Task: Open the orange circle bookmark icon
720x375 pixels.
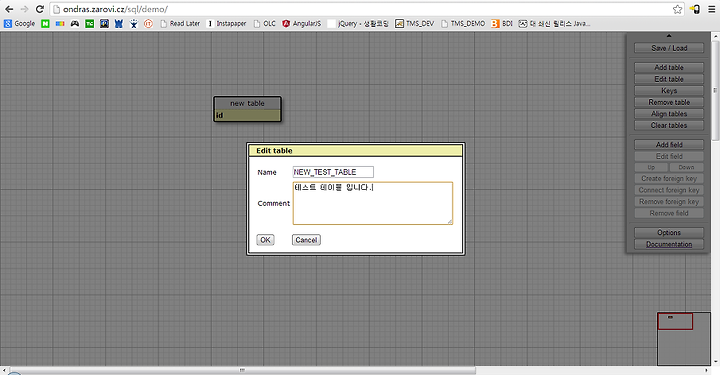Action: click(x=148, y=23)
